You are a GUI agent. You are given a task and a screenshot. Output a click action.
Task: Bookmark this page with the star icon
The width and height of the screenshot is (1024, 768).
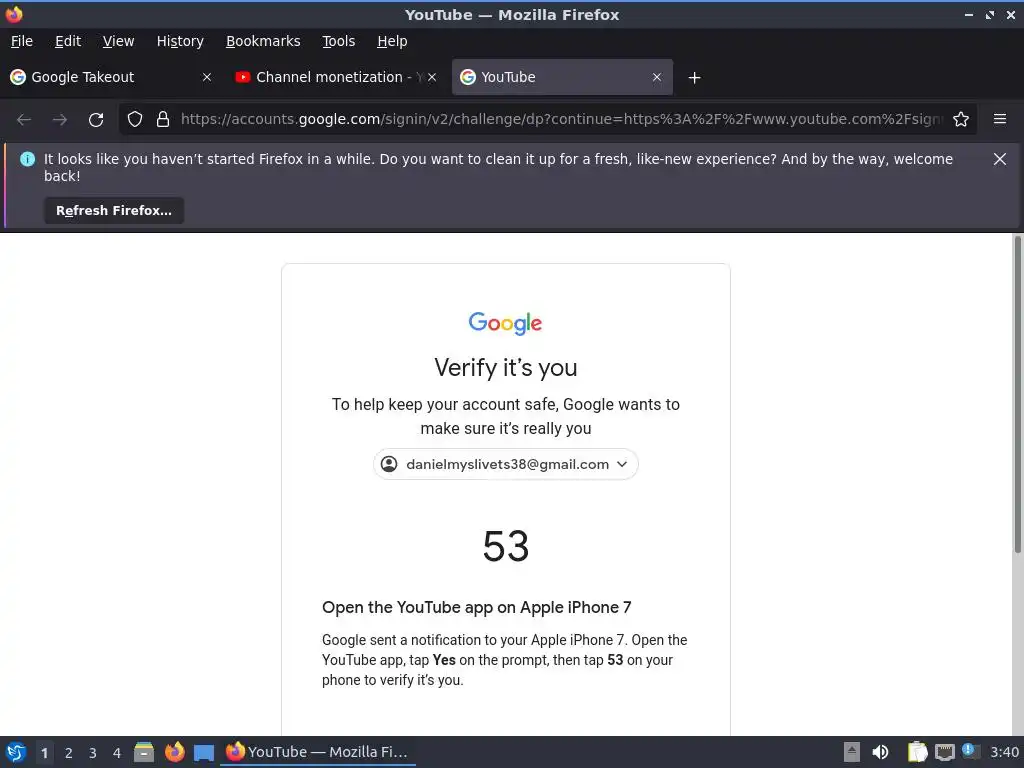[x=961, y=119]
